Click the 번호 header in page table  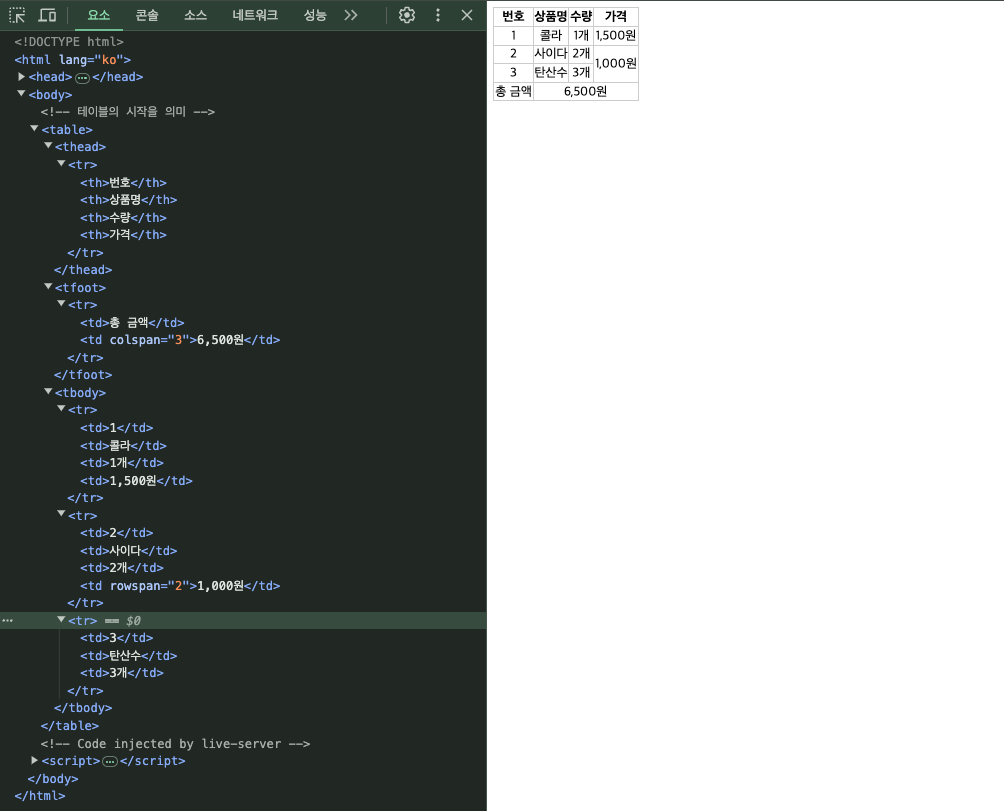513,17
